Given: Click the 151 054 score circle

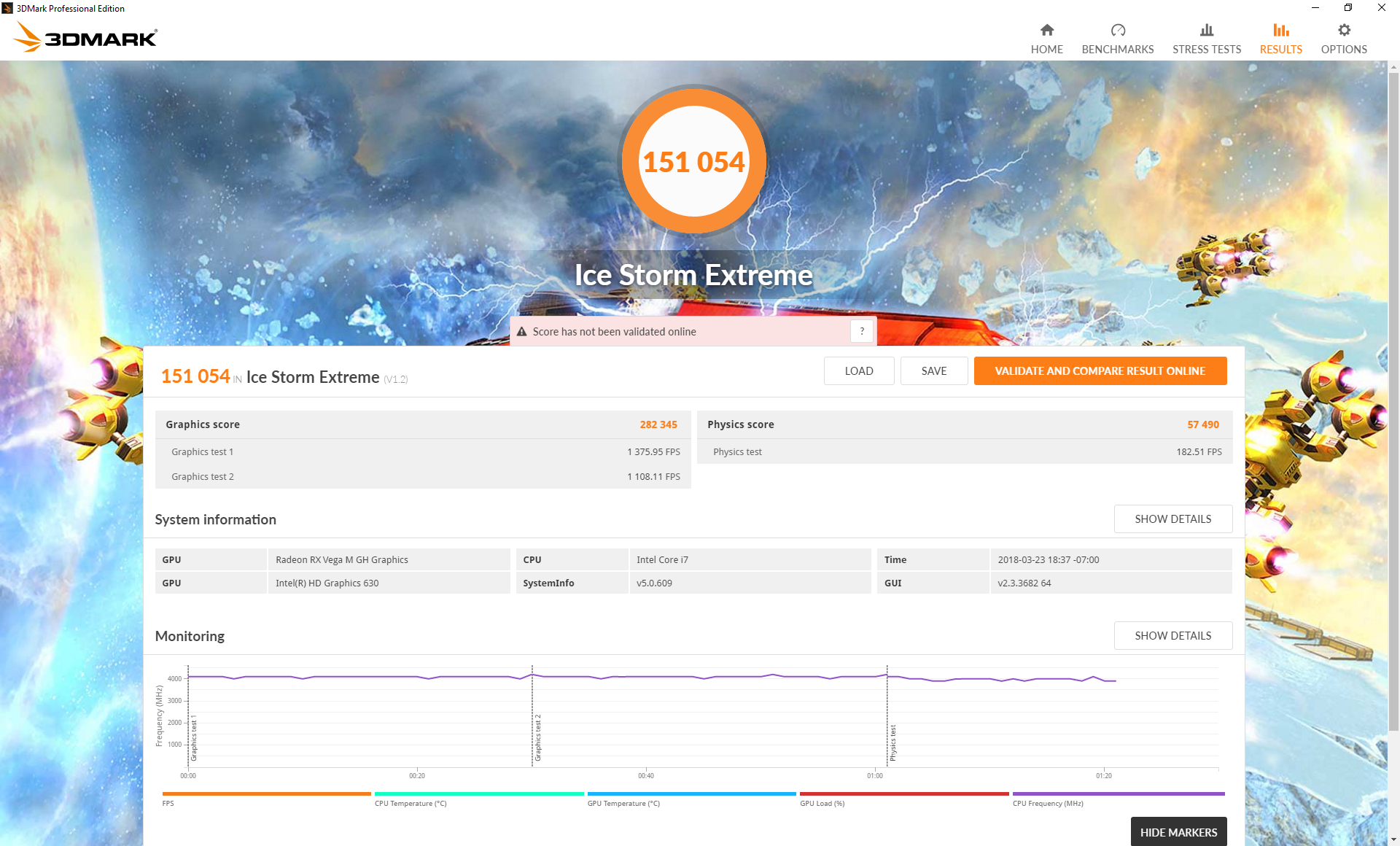Looking at the screenshot, I should pyautogui.click(x=693, y=161).
